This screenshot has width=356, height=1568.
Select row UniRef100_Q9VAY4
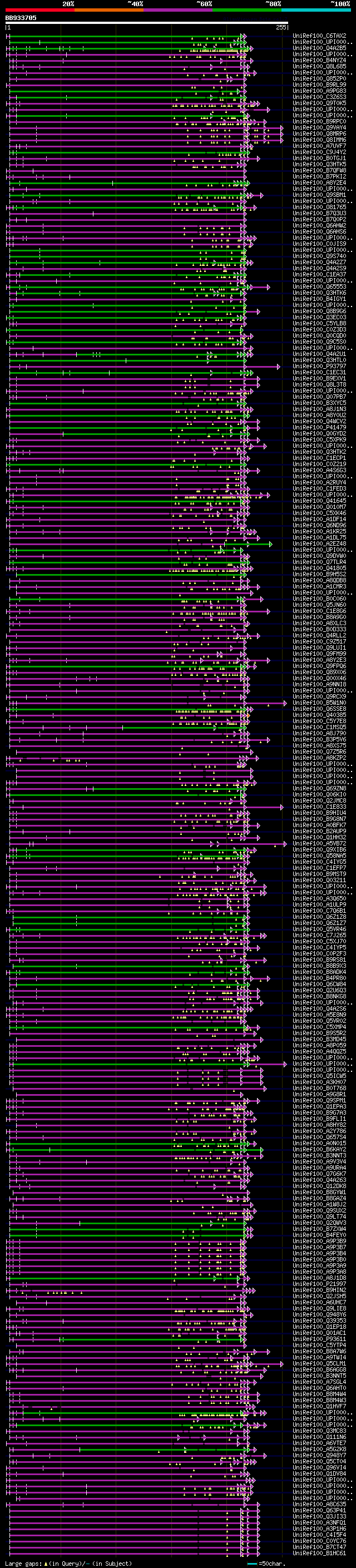click(x=319, y=128)
